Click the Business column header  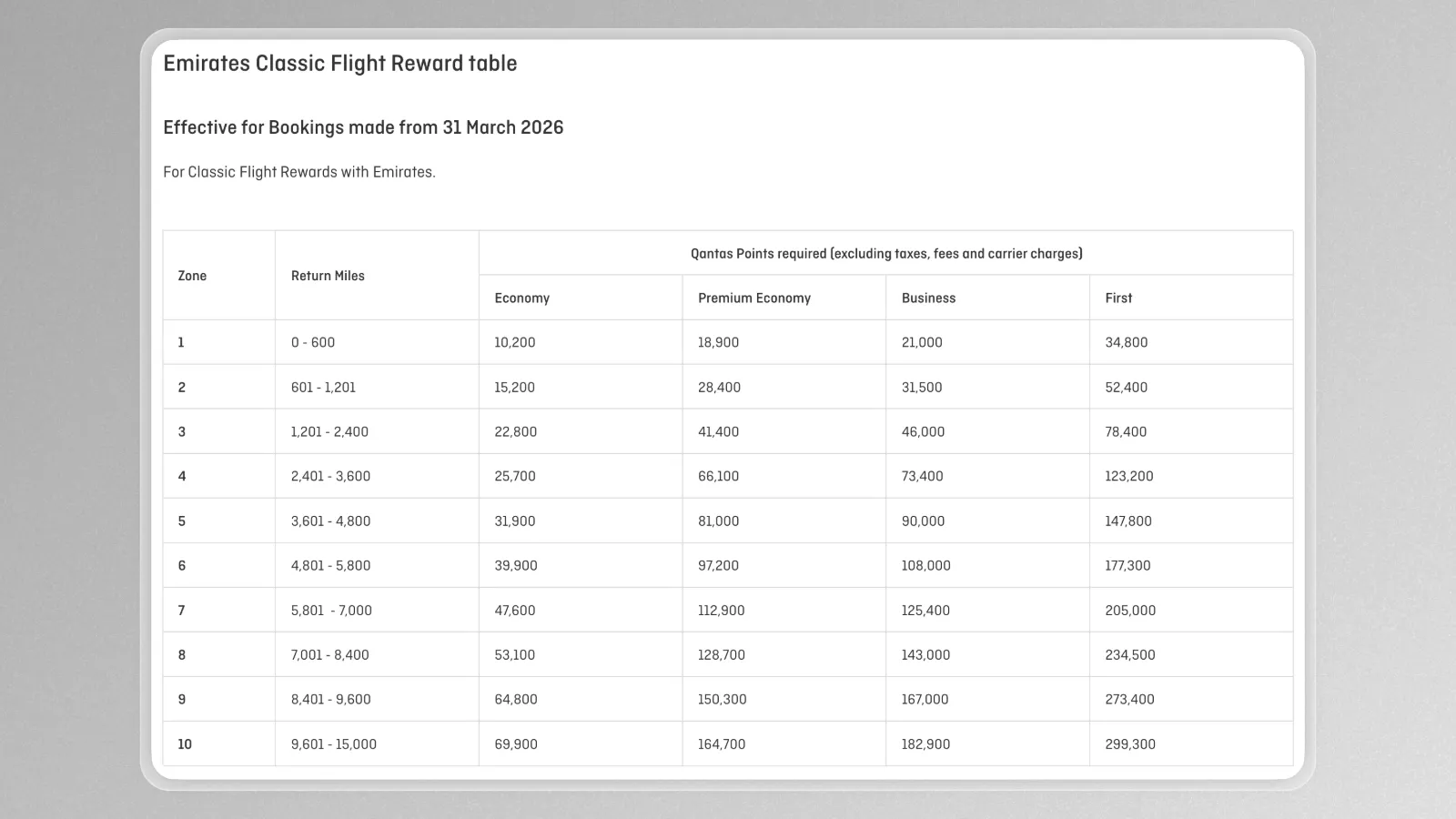coord(988,298)
